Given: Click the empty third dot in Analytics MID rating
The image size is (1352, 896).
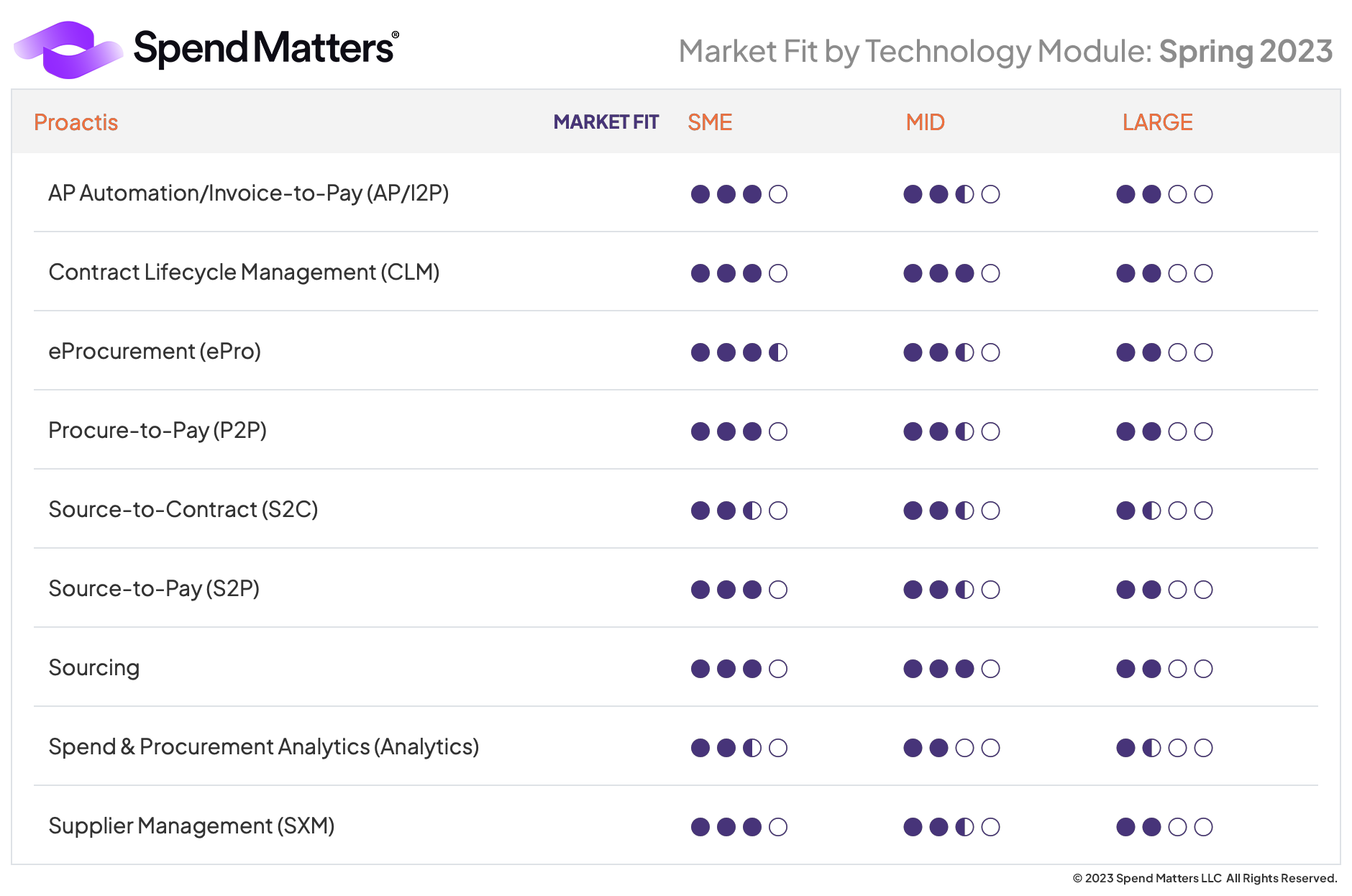Looking at the screenshot, I should coord(964,748).
